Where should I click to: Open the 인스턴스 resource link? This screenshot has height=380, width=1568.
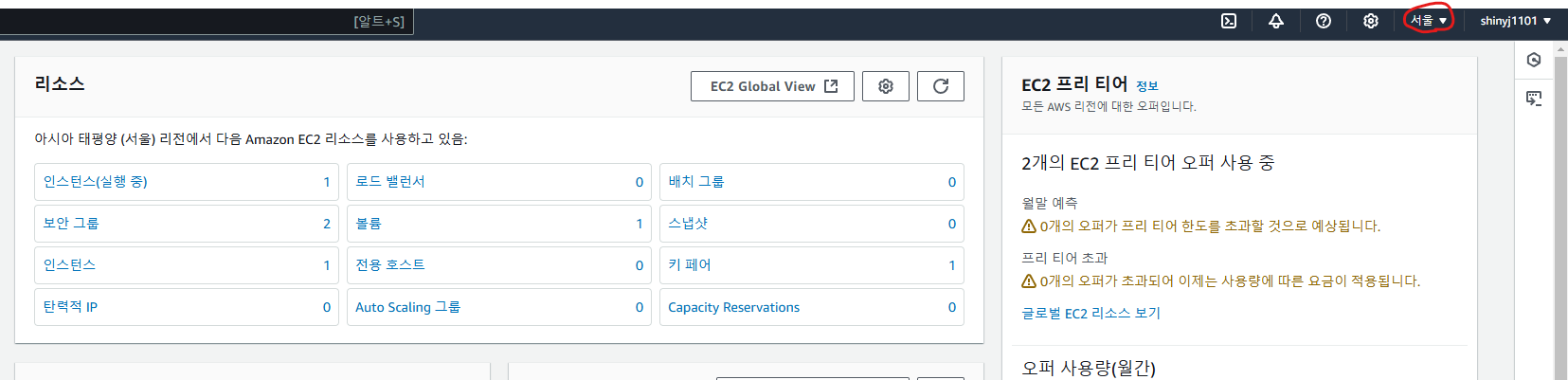(x=69, y=264)
